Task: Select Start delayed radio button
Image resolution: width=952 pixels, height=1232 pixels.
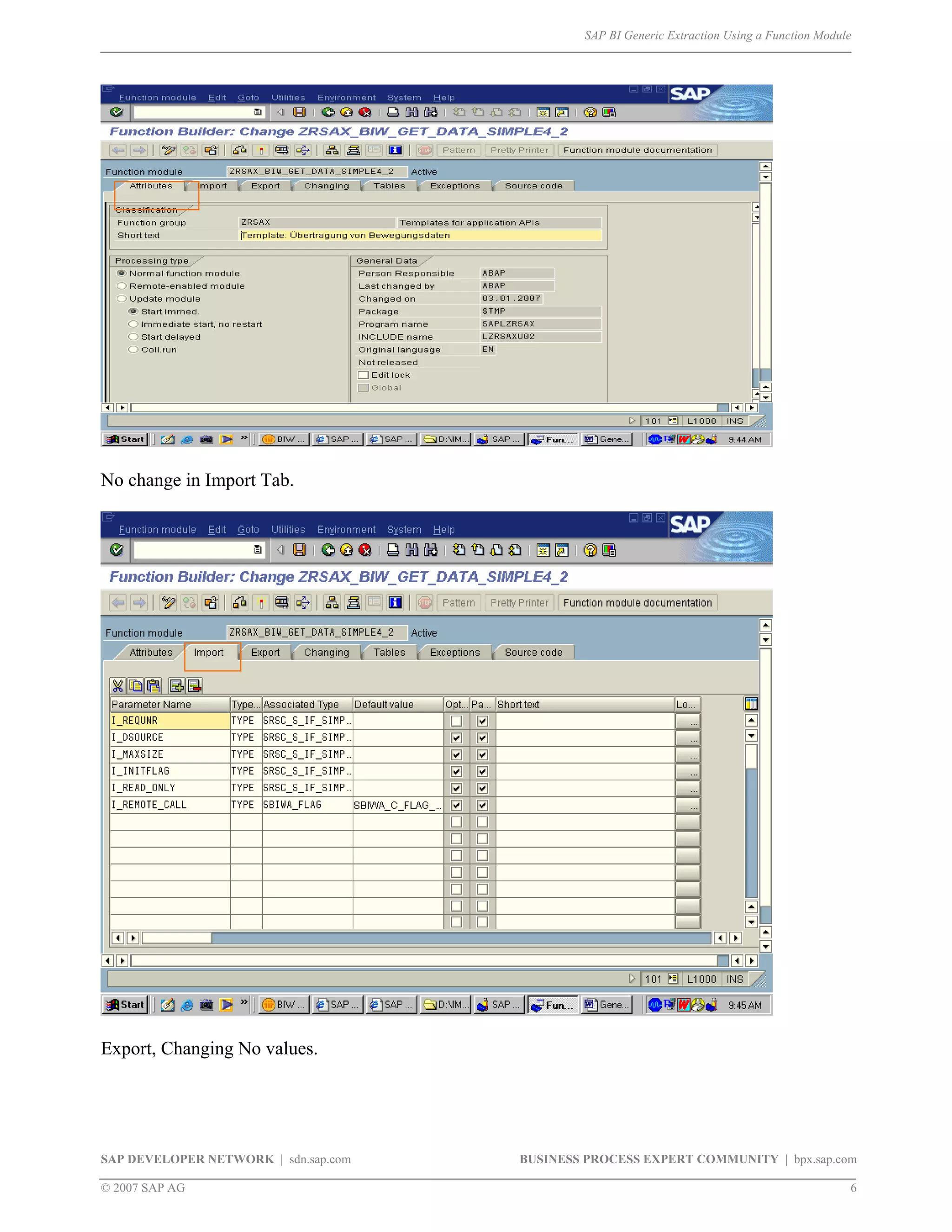Action: coord(133,337)
